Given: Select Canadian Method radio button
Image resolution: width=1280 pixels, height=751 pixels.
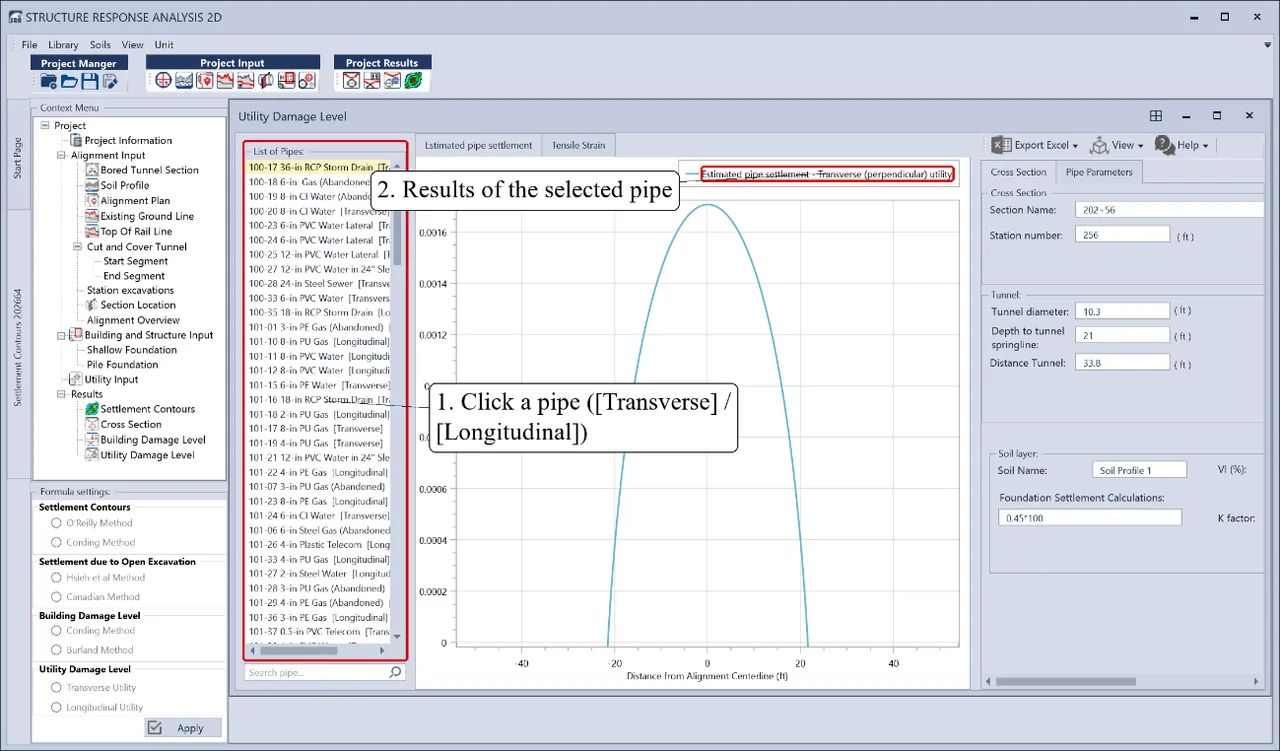Looking at the screenshot, I should [57, 596].
